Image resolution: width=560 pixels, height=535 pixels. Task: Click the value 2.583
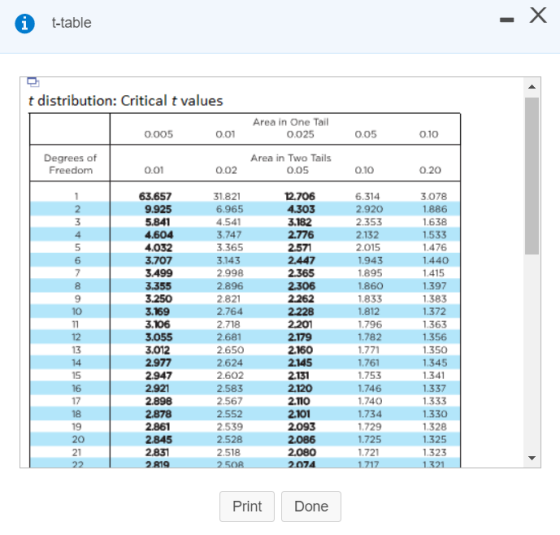[x=230, y=389]
